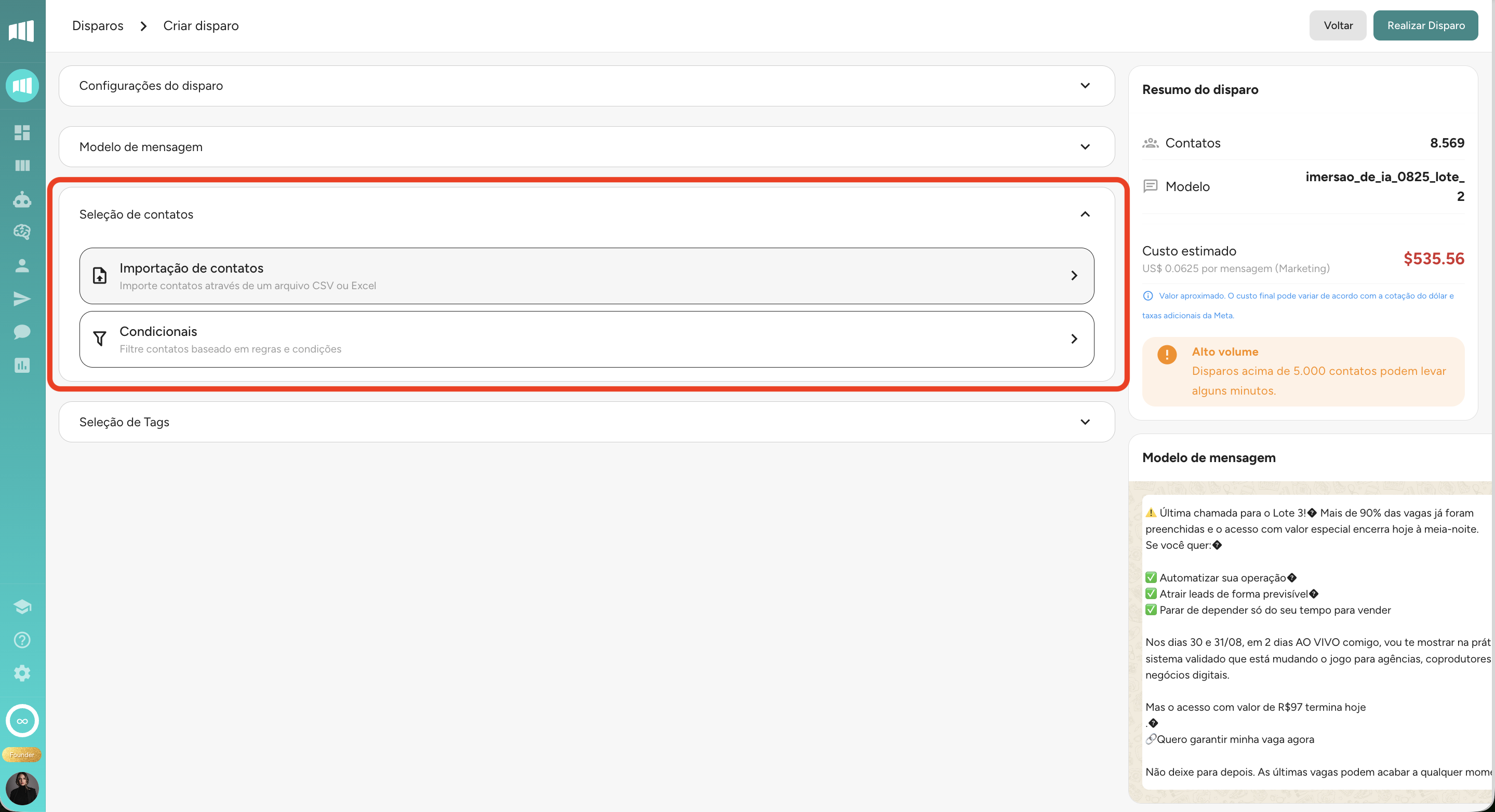Collapse Seleção de contatos section

coord(1085,214)
